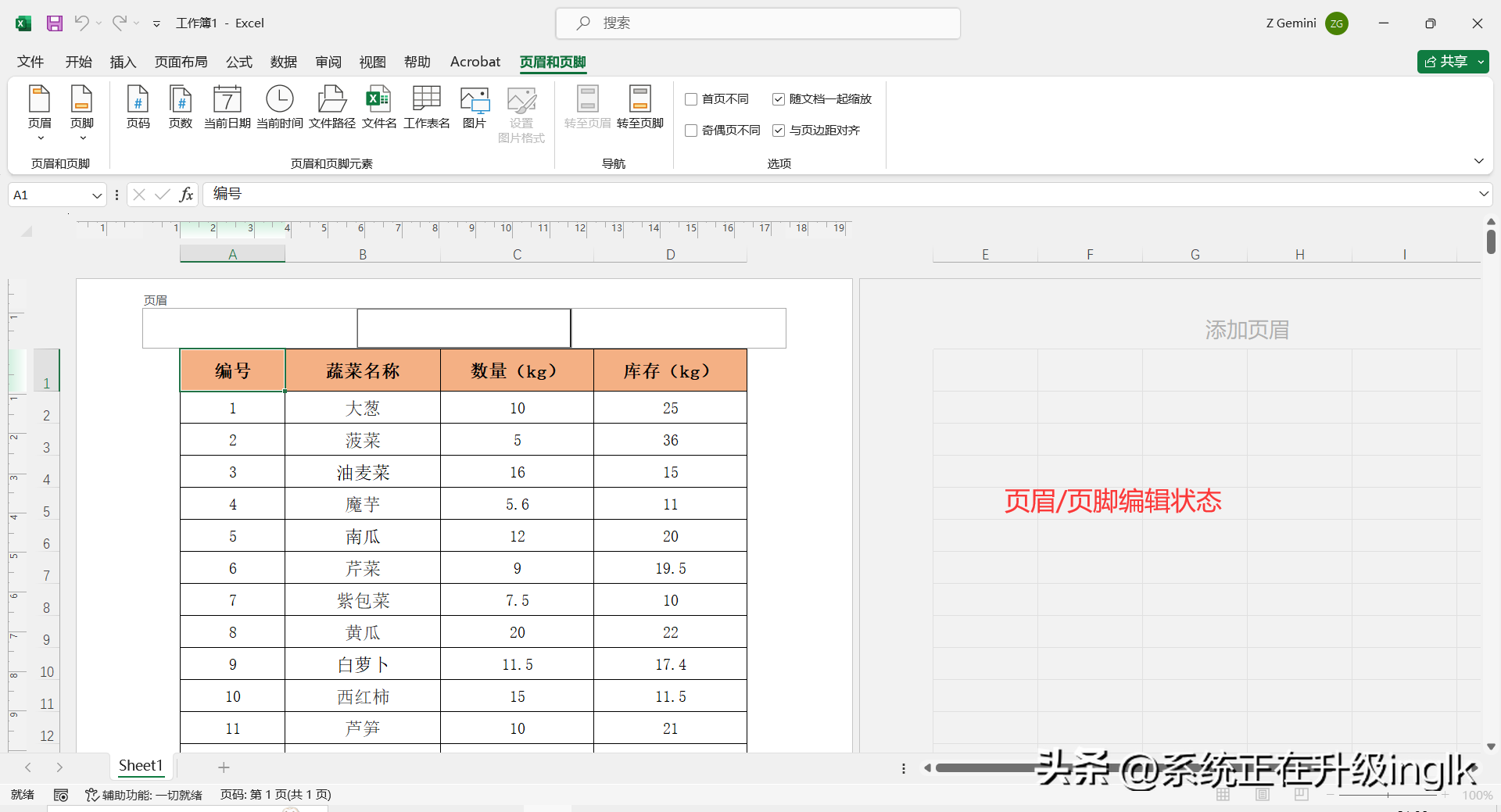Enable Different Odd & Even Pages (奇偶页不同) checkbox

(x=691, y=131)
